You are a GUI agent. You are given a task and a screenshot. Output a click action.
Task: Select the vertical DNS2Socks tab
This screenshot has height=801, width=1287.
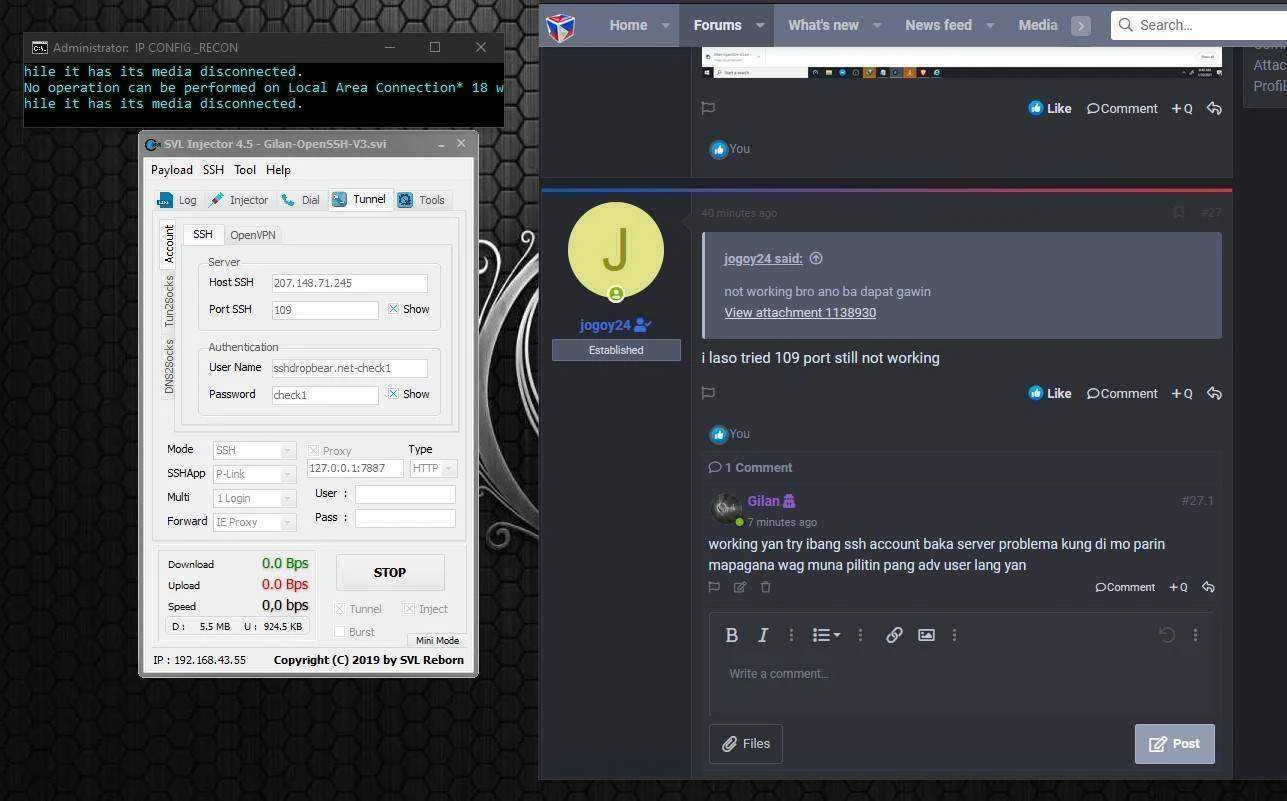click(169, 366)
